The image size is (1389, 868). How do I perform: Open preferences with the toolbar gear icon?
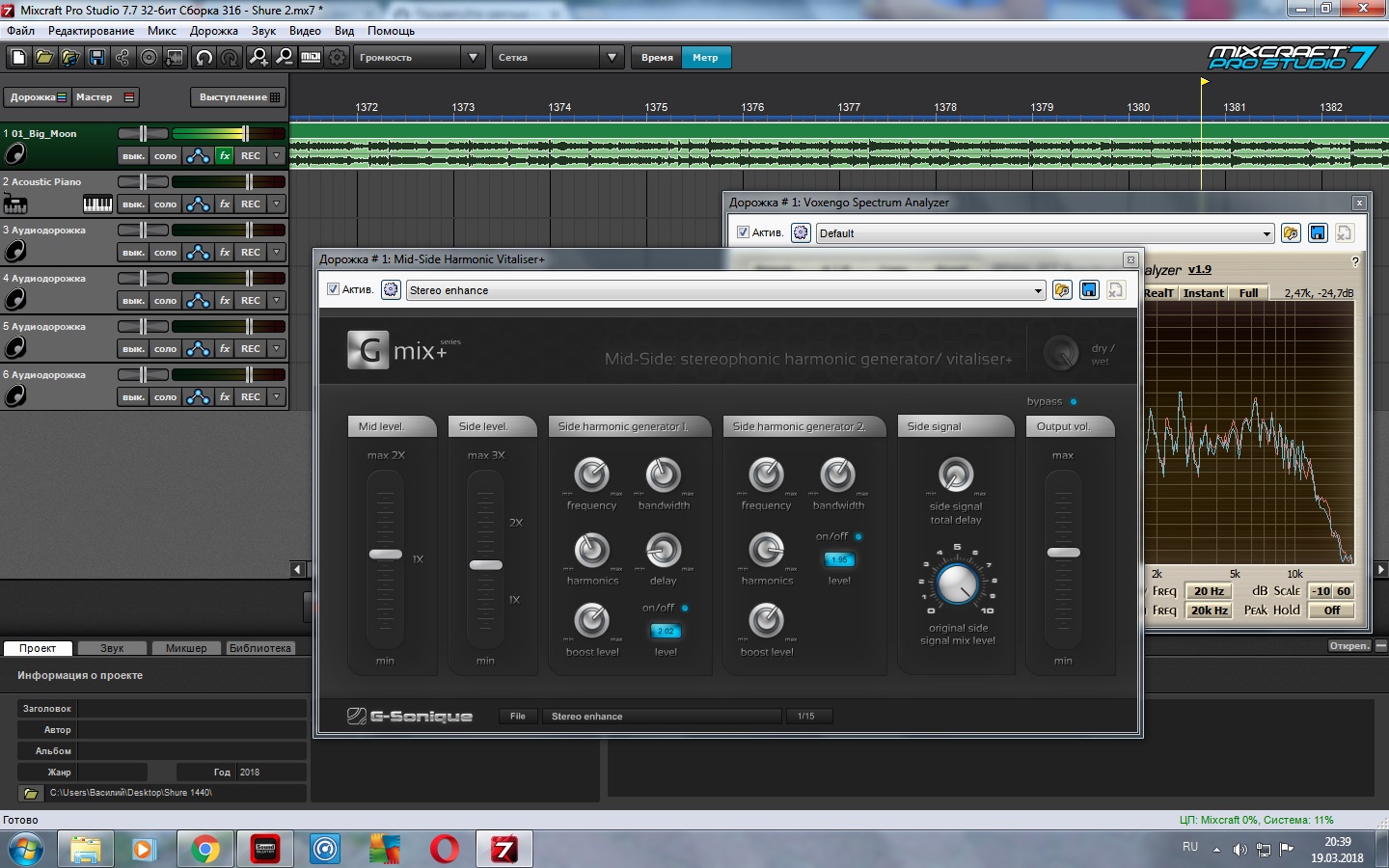point(337,58)
